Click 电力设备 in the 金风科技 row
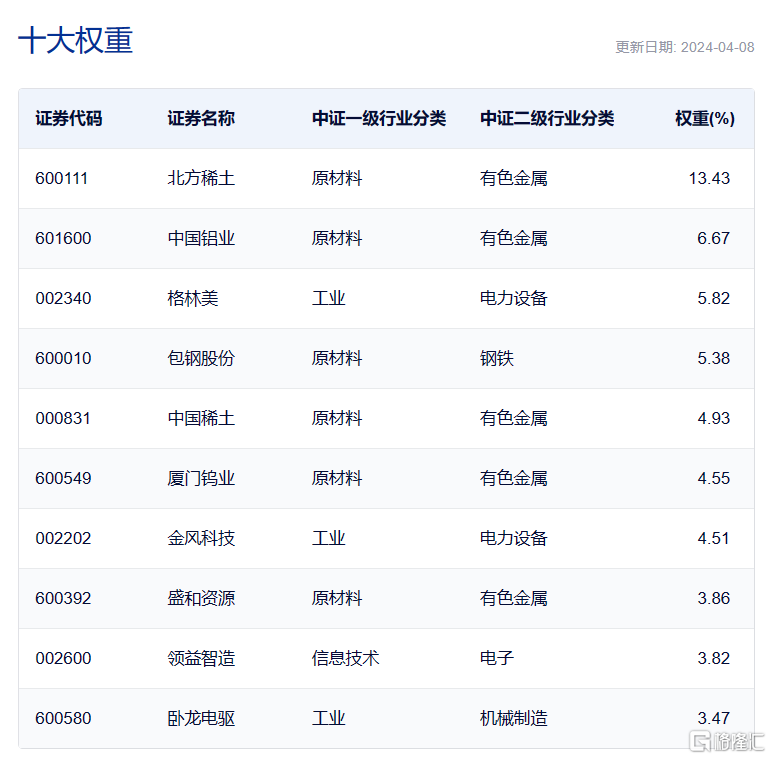The width and height of the screenshot is (772, 760). pyautogui.click(x=514, y=538)
